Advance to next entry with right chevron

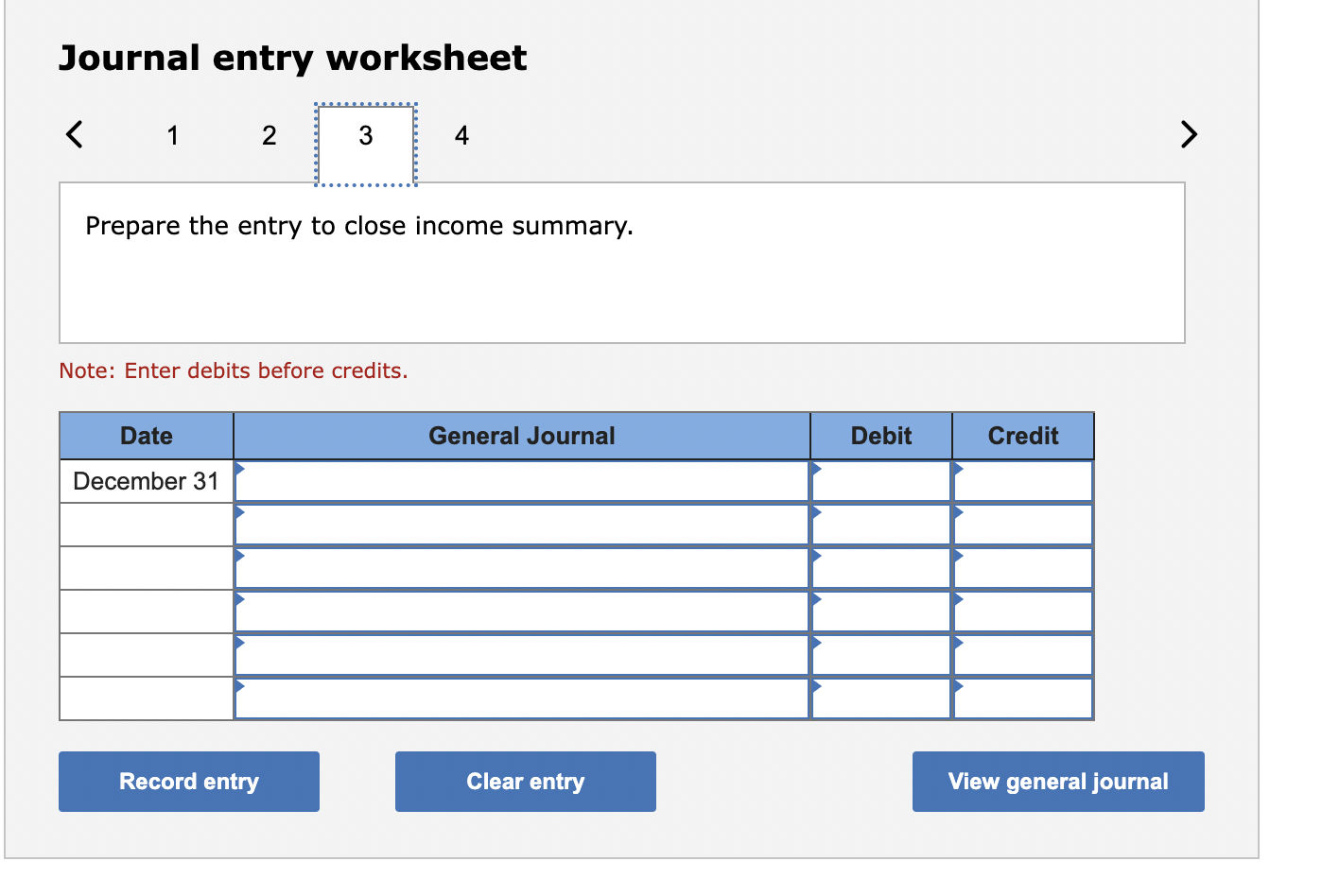click(x=1189, y=134)
